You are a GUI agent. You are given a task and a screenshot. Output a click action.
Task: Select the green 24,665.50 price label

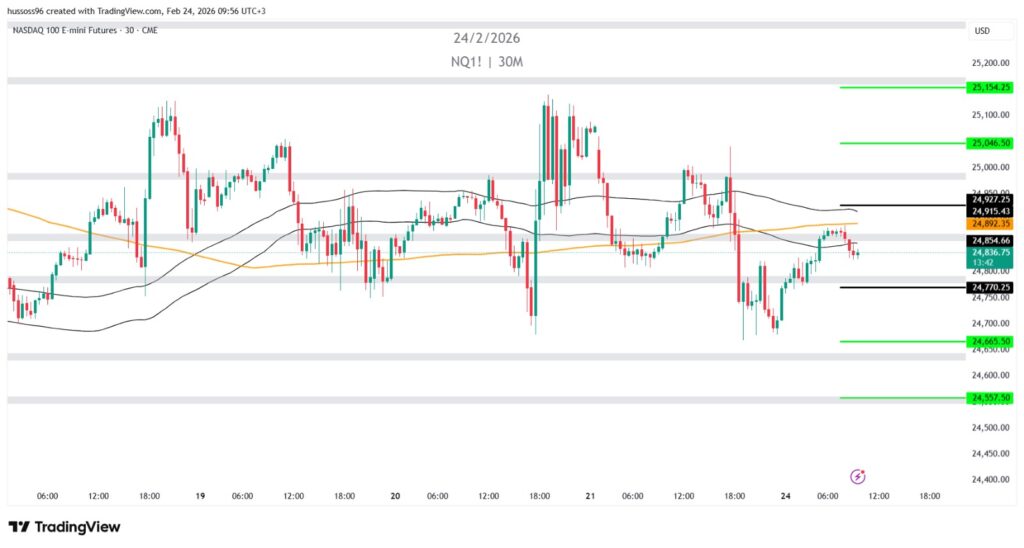tap(991, 341)
